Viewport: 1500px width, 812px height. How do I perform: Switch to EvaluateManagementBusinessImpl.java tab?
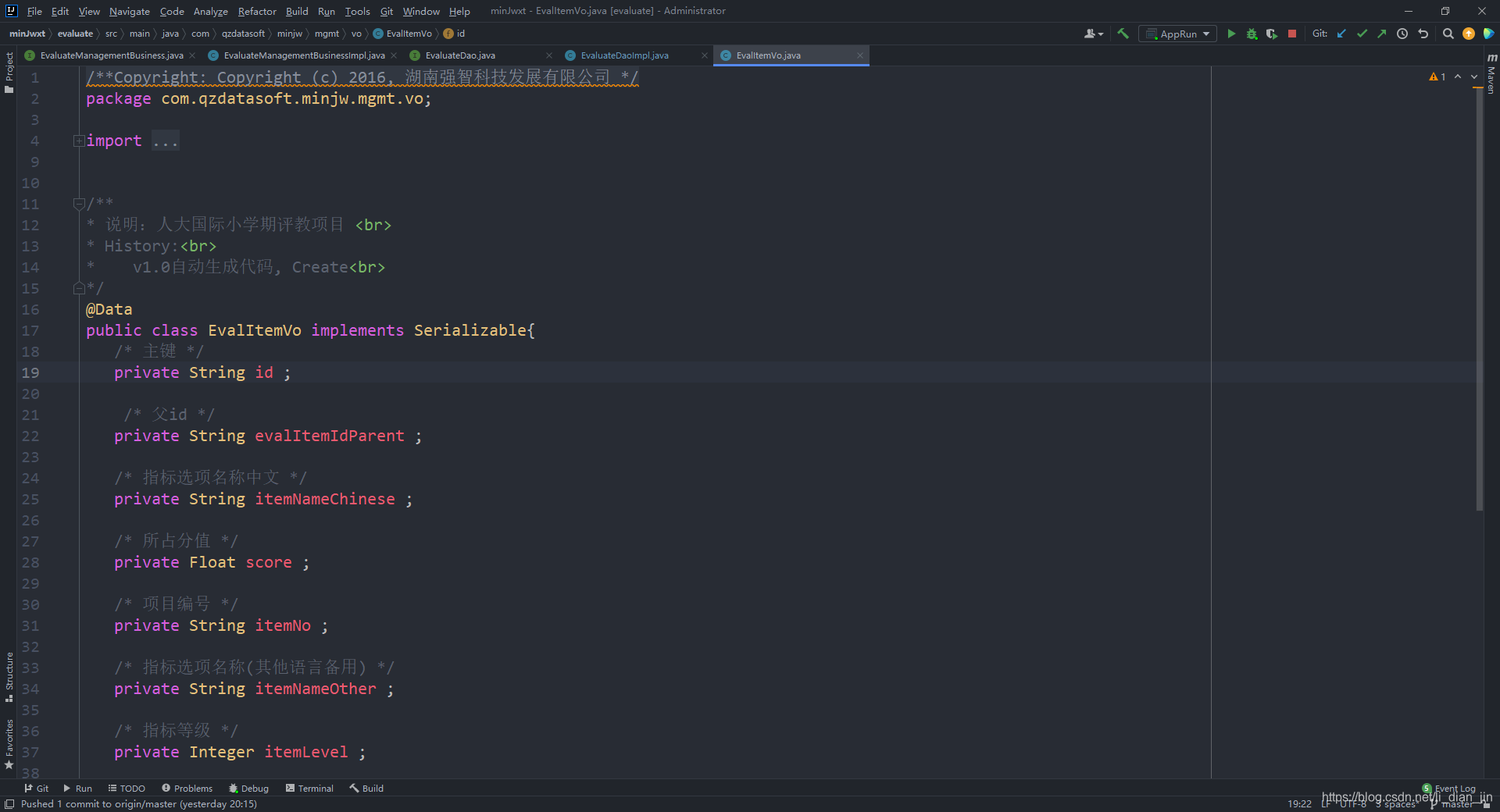click(x=304, y=55)
